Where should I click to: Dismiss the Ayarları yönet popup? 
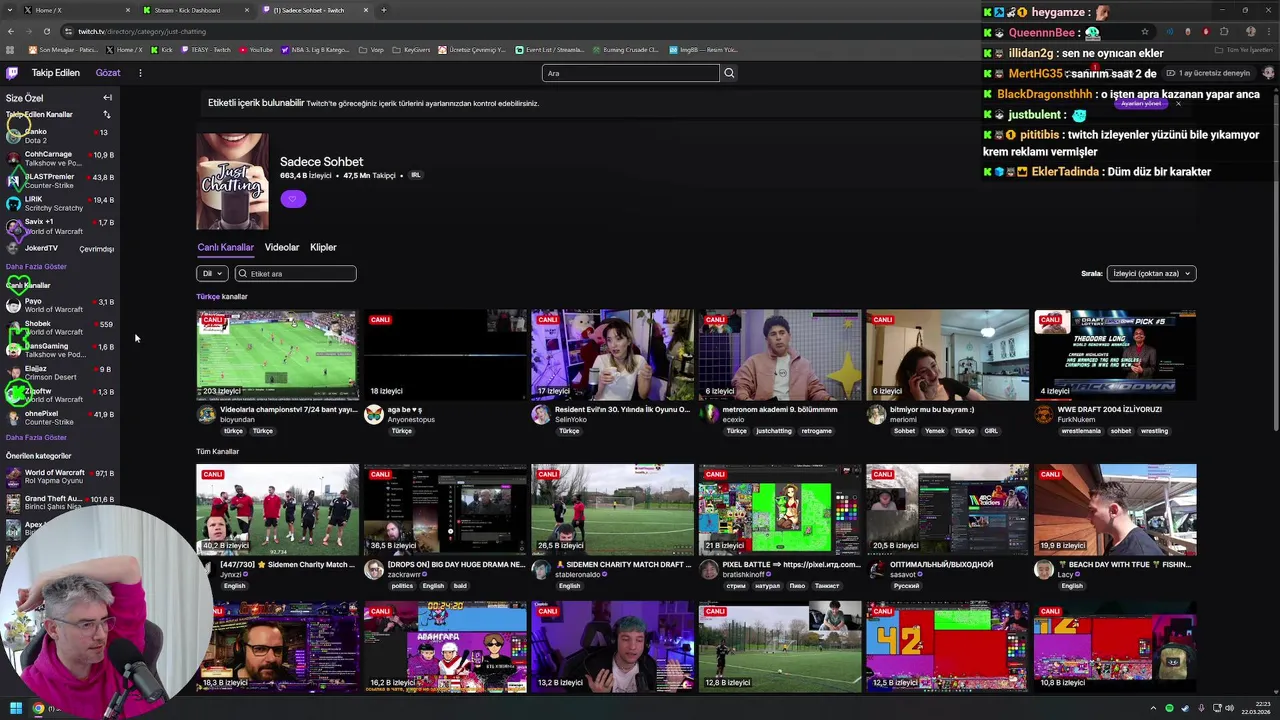[x=1178, y=103]
